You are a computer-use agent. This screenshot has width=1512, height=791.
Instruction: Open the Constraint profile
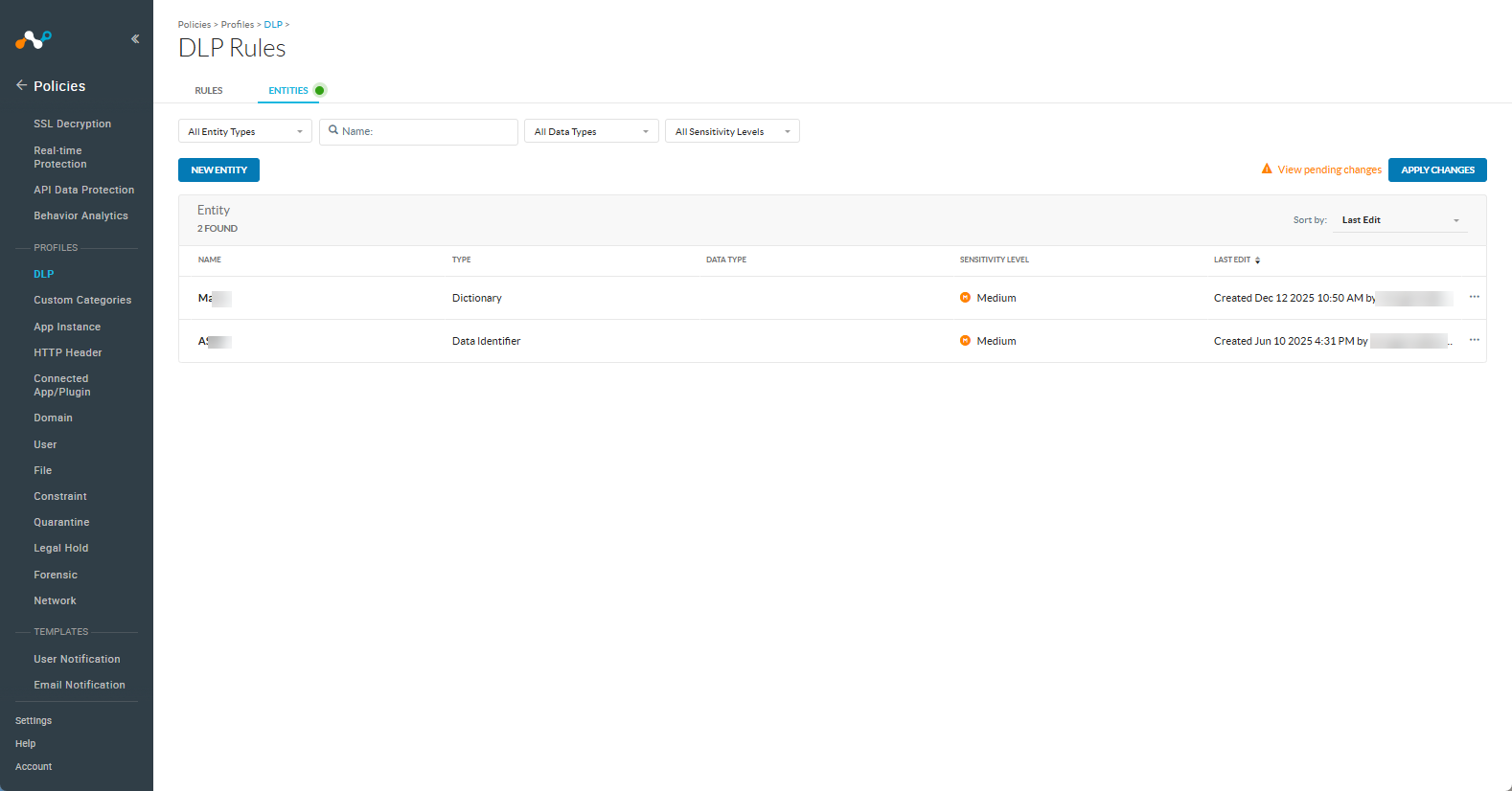point(60,496)
